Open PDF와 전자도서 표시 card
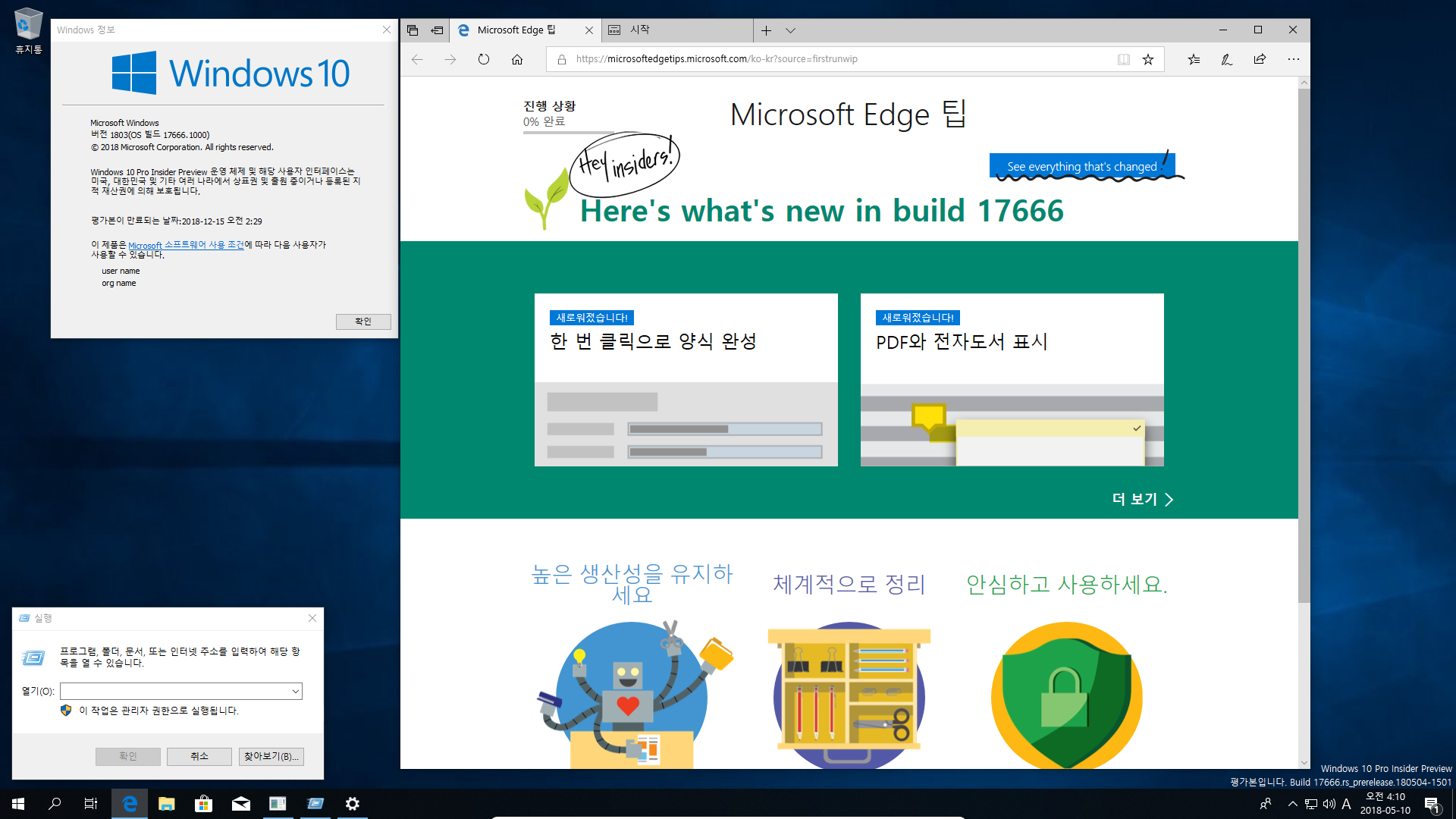Image resolution: width=1456 pixels, height=819 pixels. pyautogui.click(x=1012, y=380)
